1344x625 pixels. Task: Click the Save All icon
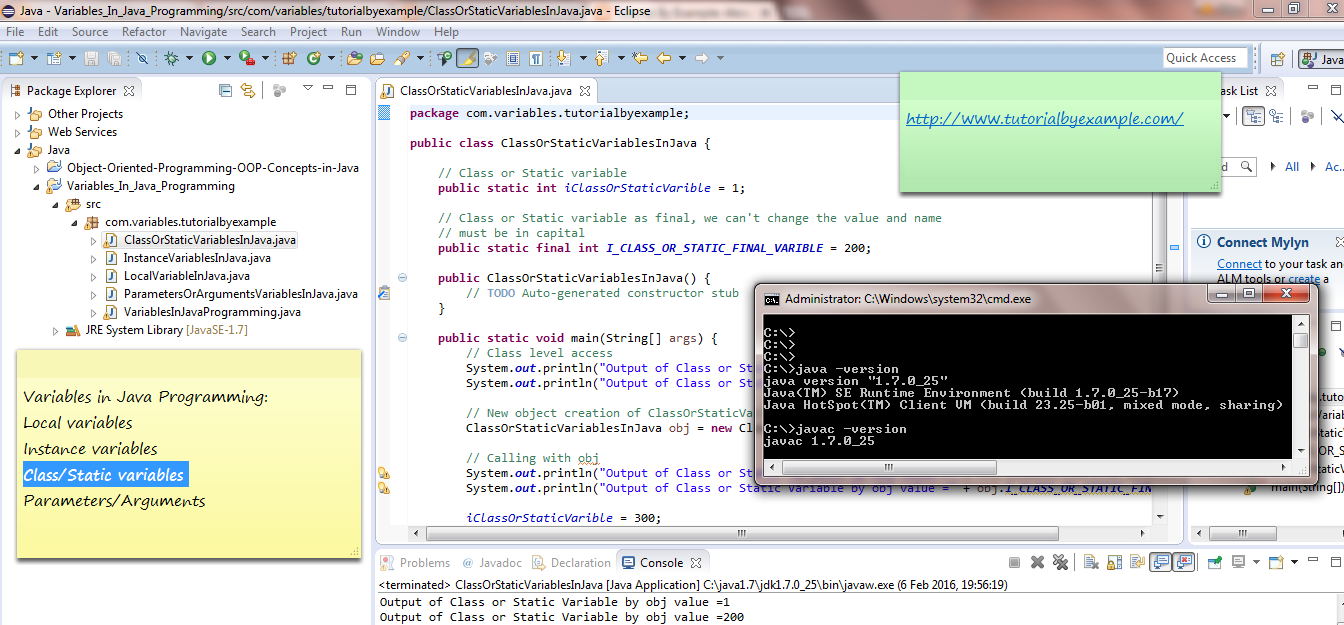(x=115, y=58)
